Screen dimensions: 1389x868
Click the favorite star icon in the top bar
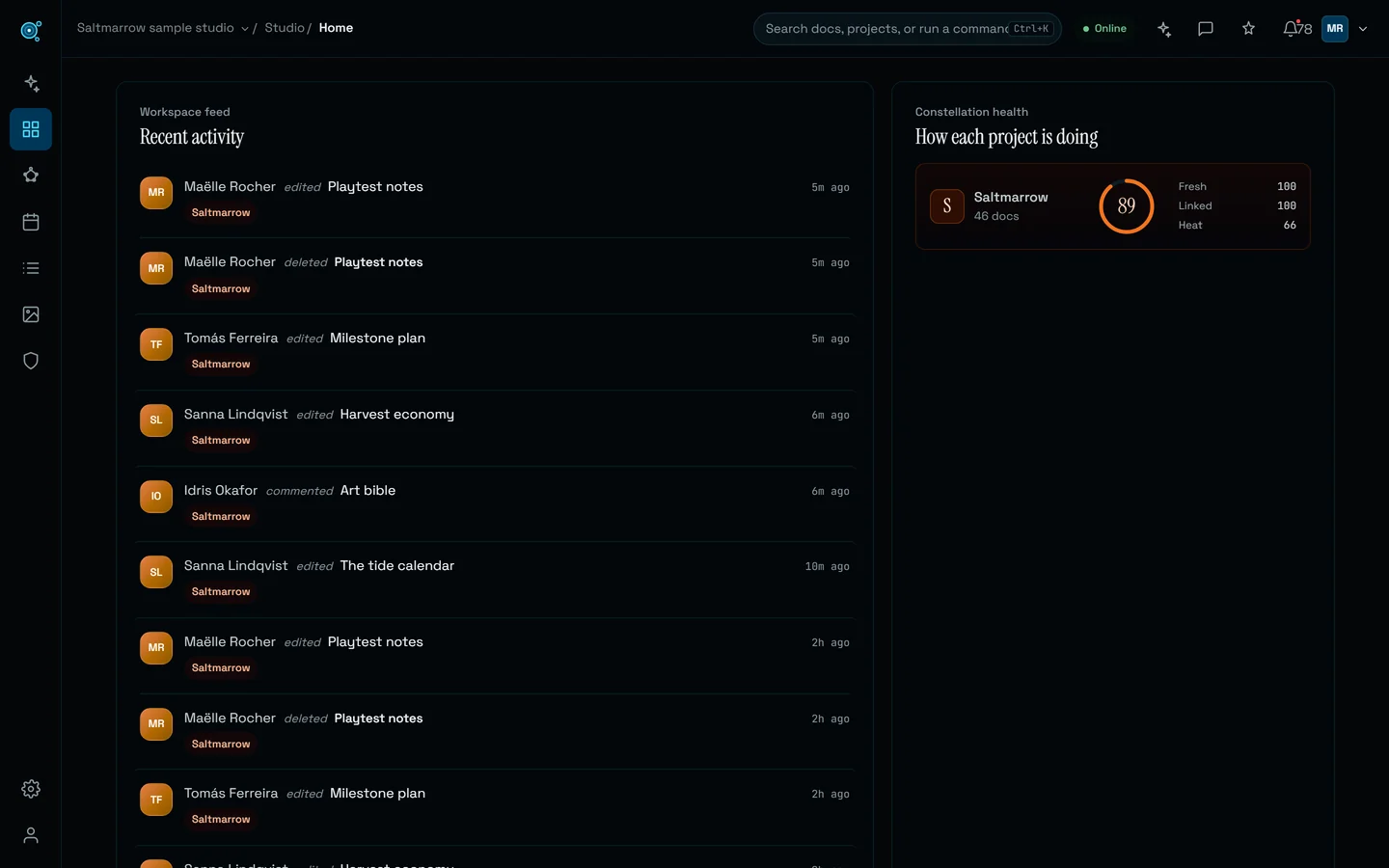point(1248,29)
